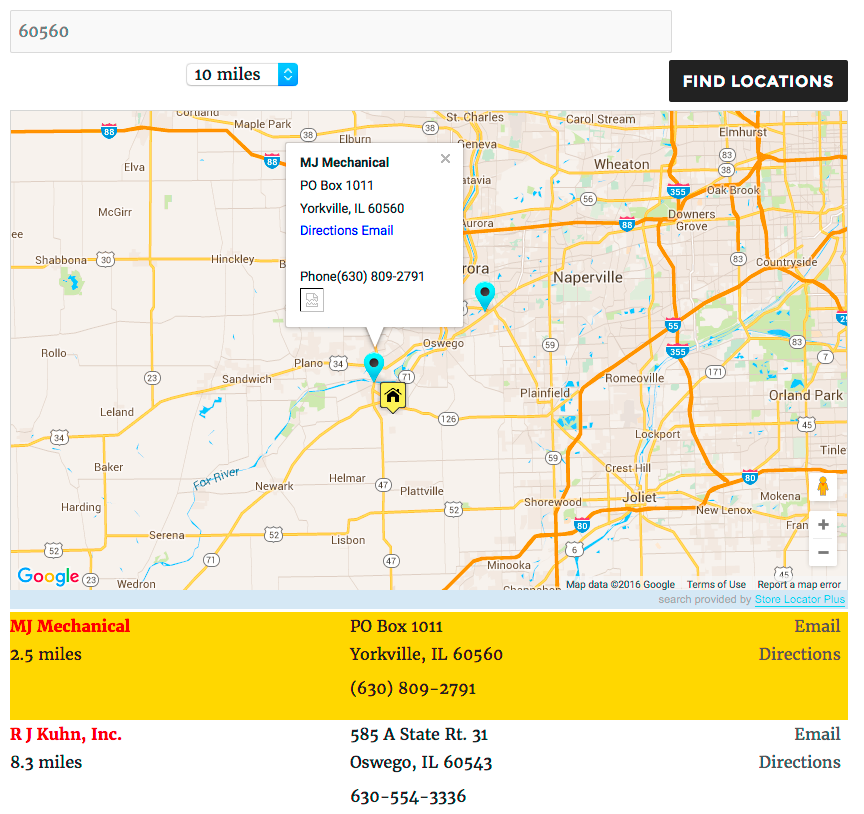The width and height of the screenshot is (864, 814).
Task: Click Report a map error link
Action: (x=799, y=585)
